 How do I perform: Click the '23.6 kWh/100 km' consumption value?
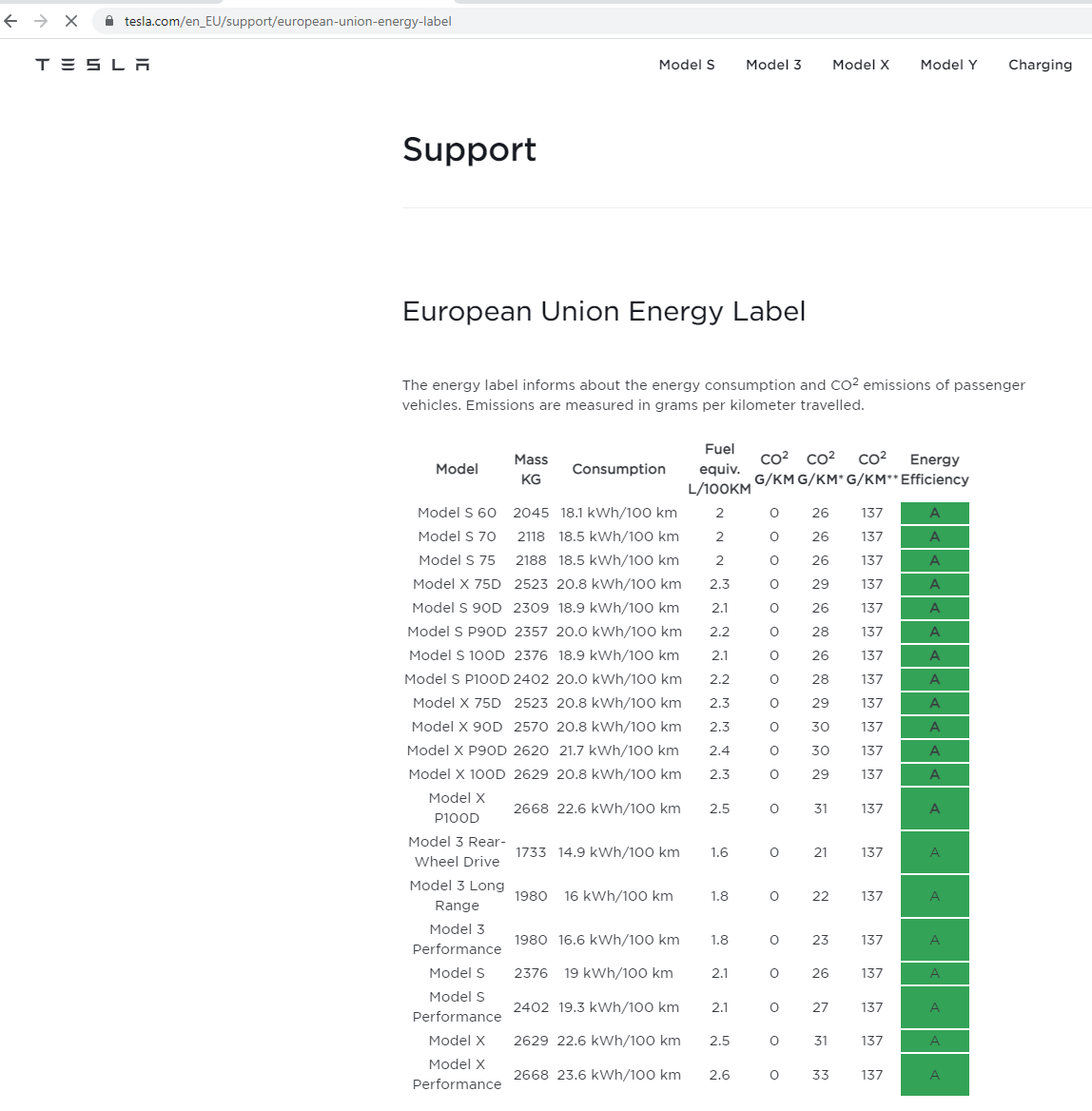click(x=618, y=1075)
